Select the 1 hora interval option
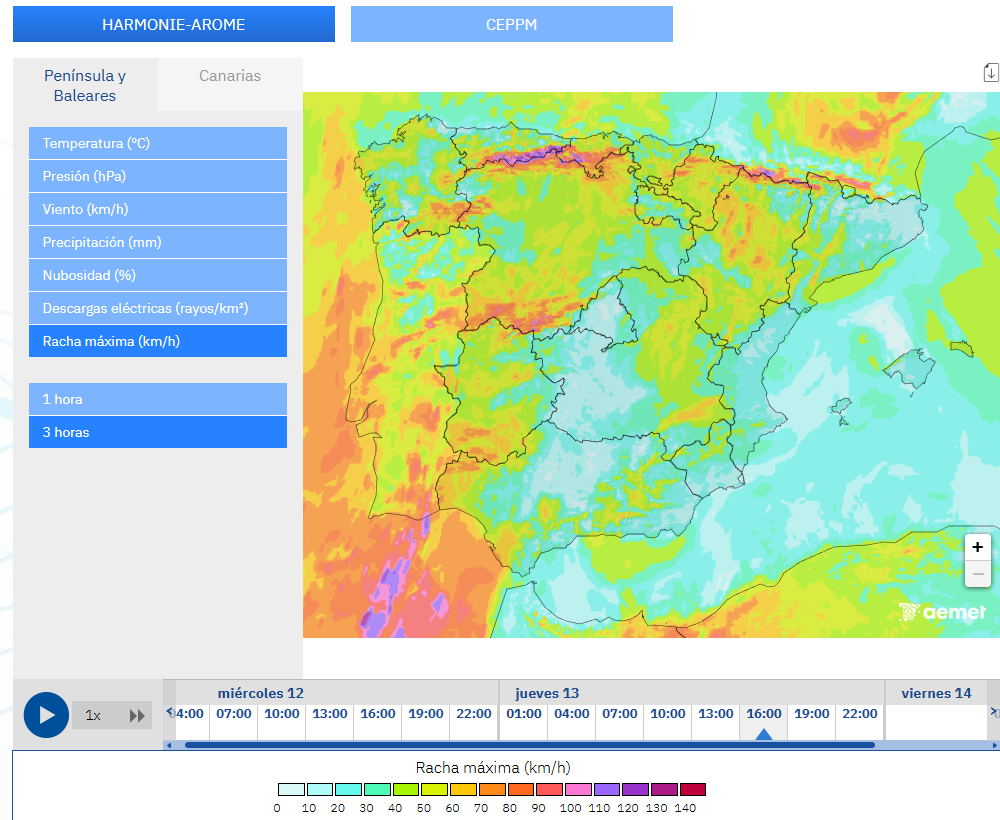 tap(158, 399)
